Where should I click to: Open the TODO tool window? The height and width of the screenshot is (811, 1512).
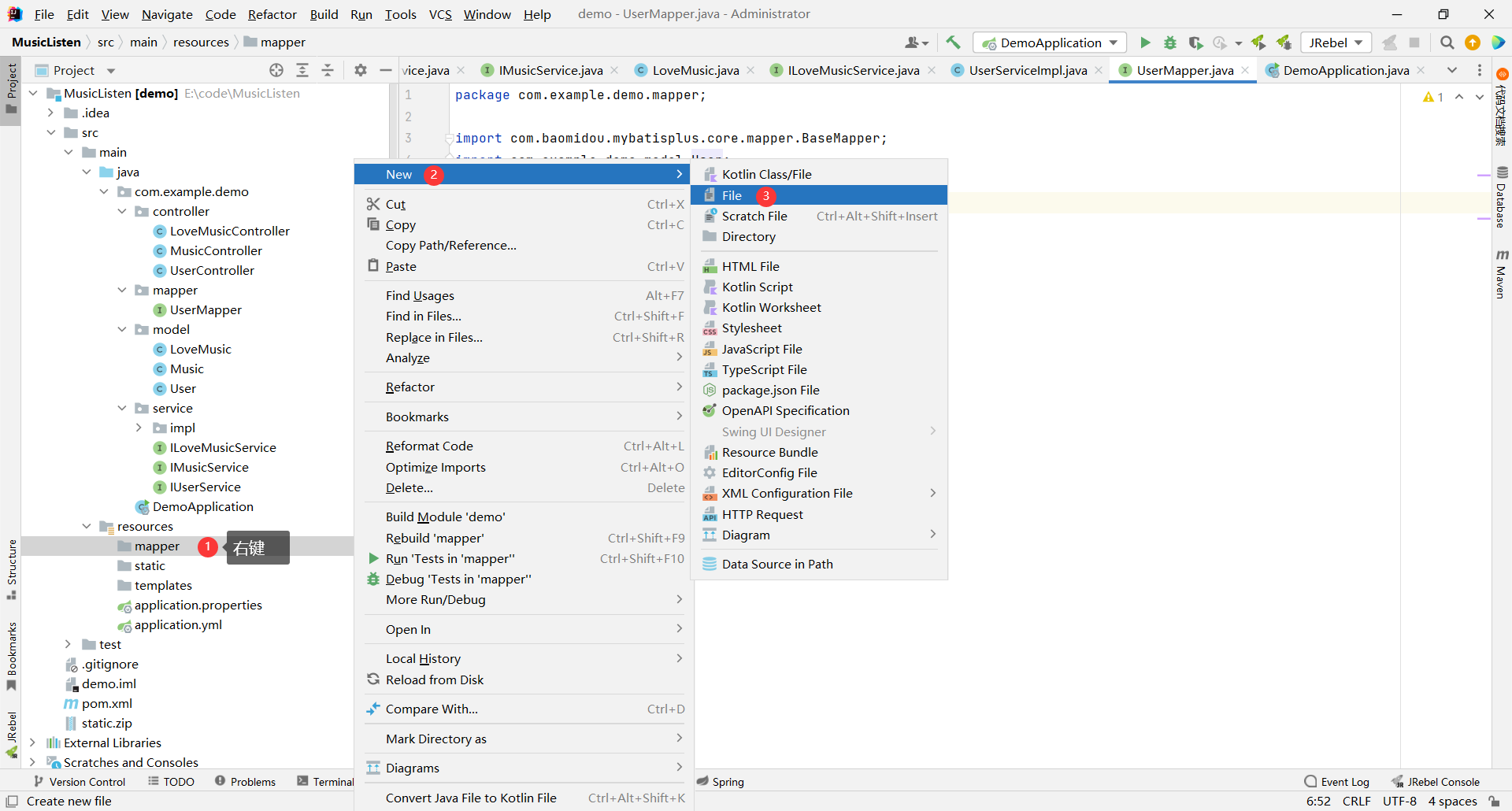click(x=171, y=782)
